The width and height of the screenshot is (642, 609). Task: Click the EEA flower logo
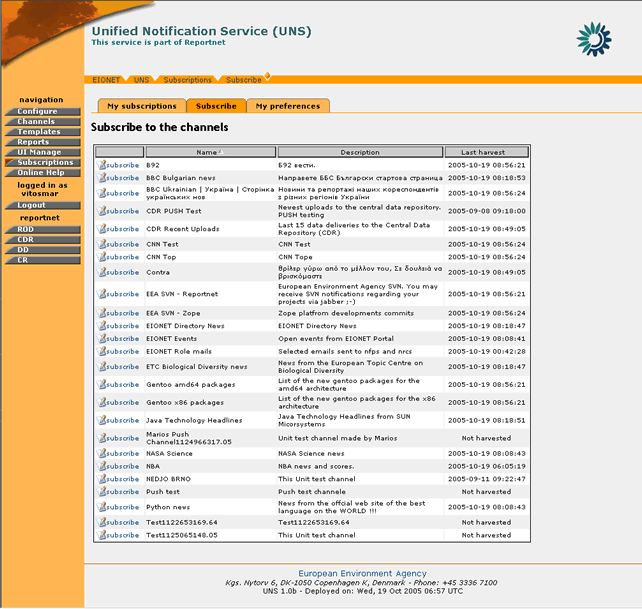point(594,39)
